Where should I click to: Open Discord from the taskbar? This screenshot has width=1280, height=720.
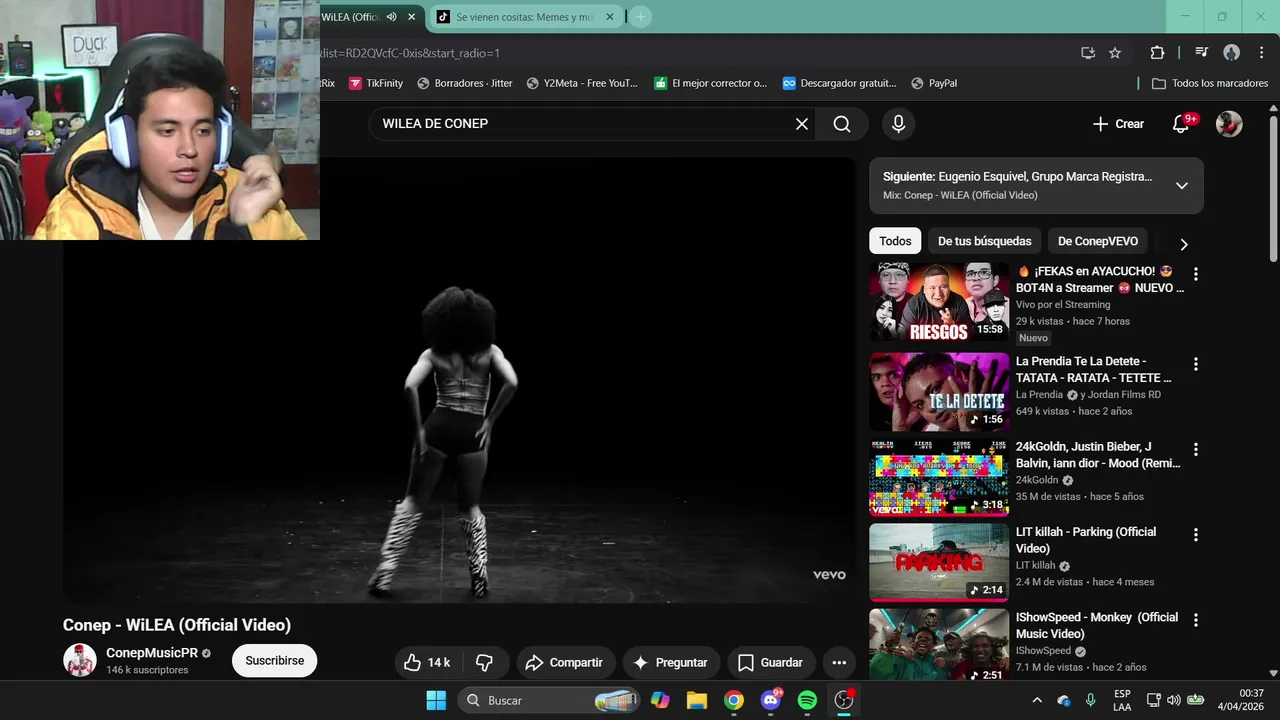(x=771, y=700)
